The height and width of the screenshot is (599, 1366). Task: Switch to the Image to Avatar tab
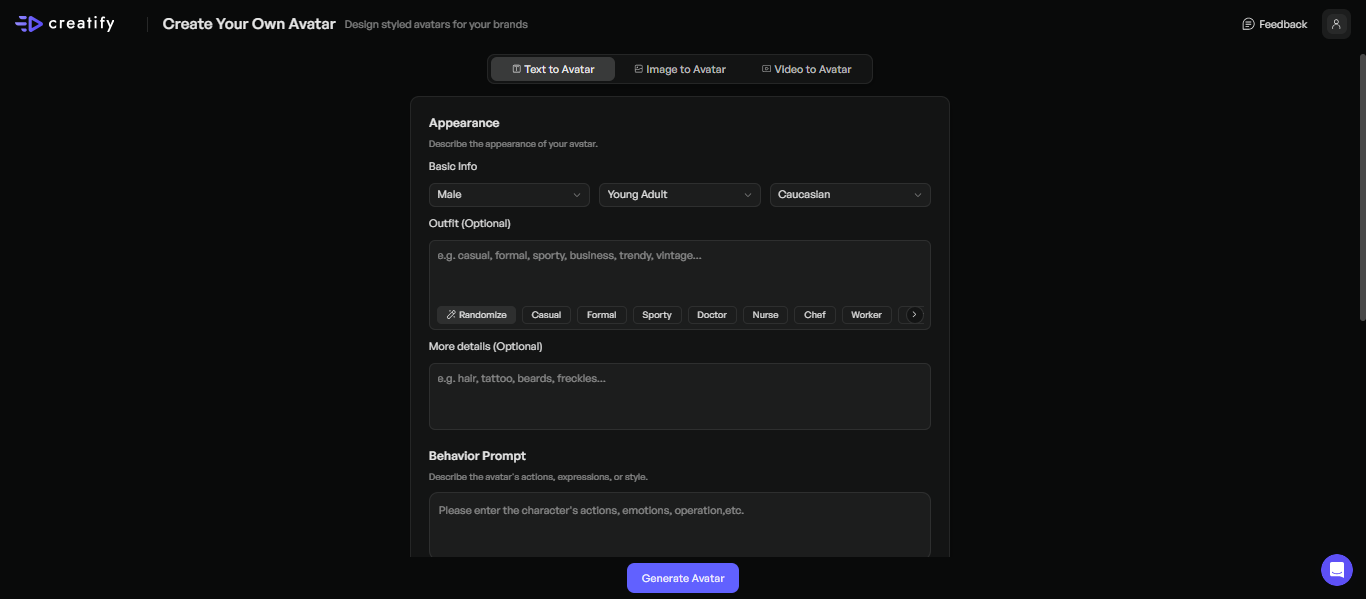point(680,69)
